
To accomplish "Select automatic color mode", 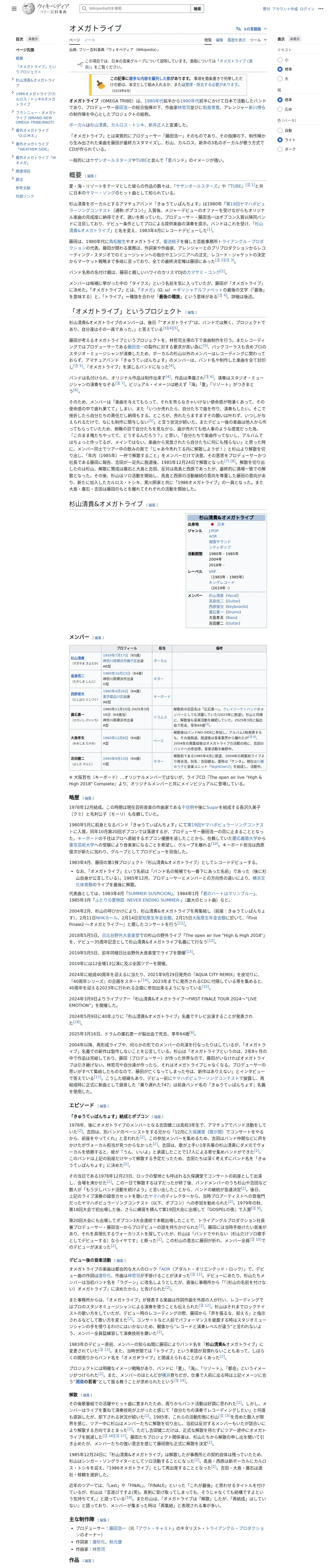I will 280,130.
